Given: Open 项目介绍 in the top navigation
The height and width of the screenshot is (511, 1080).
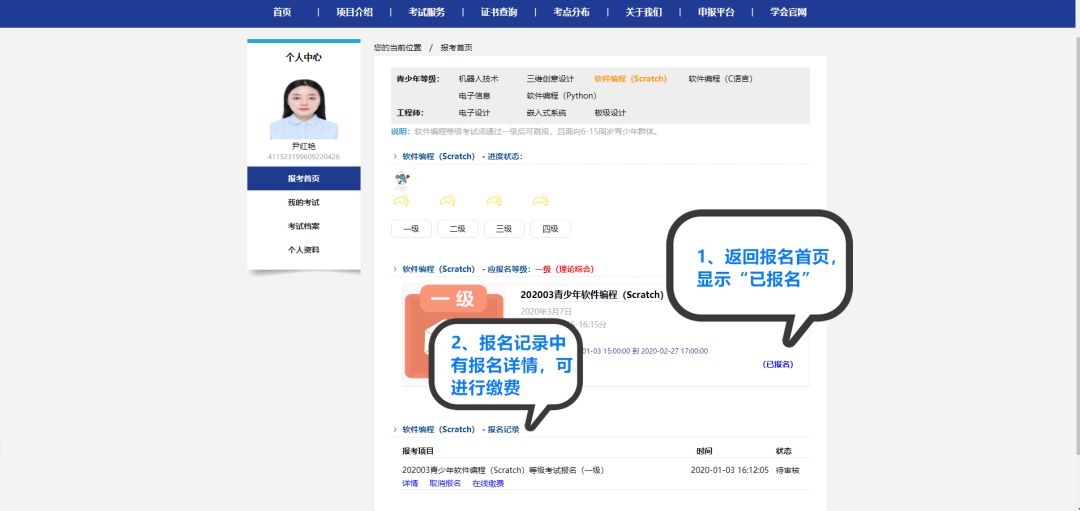Looking at the screenshot, I should coord(354,12).
